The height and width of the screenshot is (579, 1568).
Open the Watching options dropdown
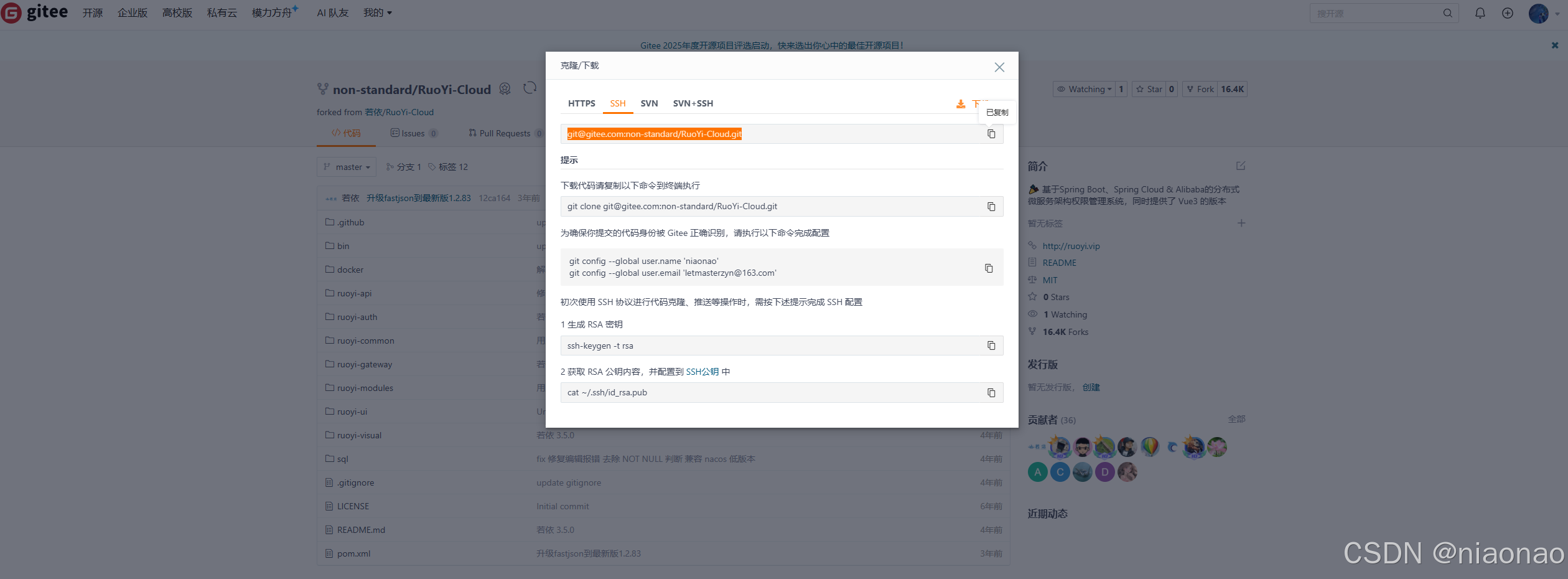[x=1085, y=88]
